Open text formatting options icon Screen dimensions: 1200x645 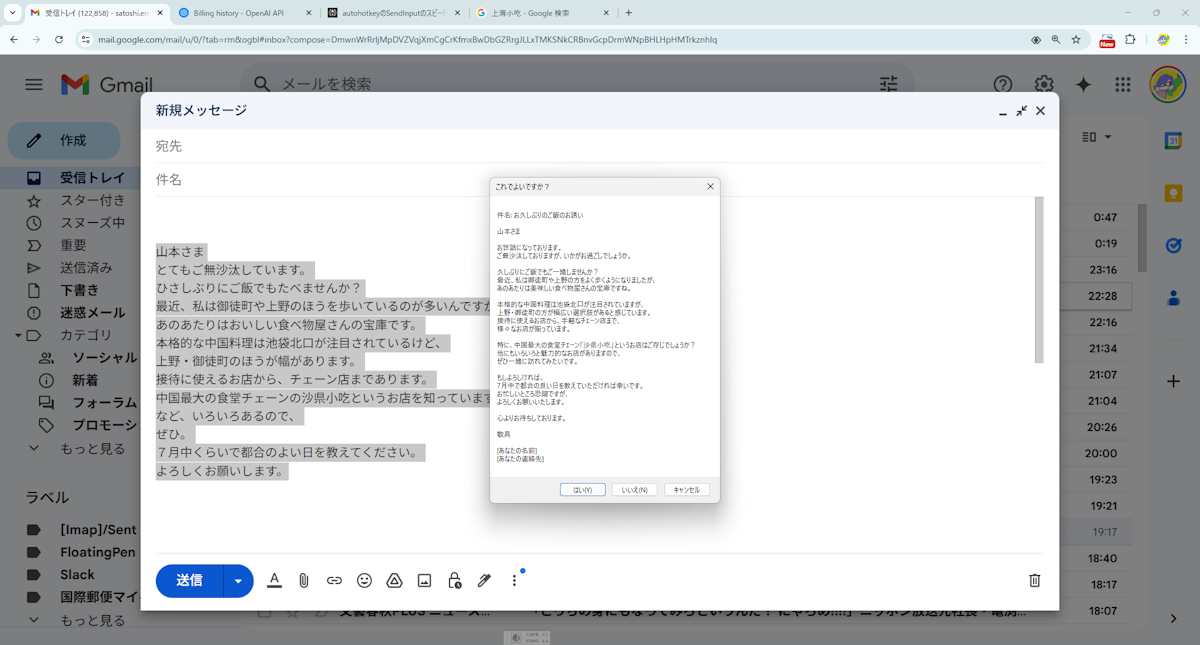[274, 581]
